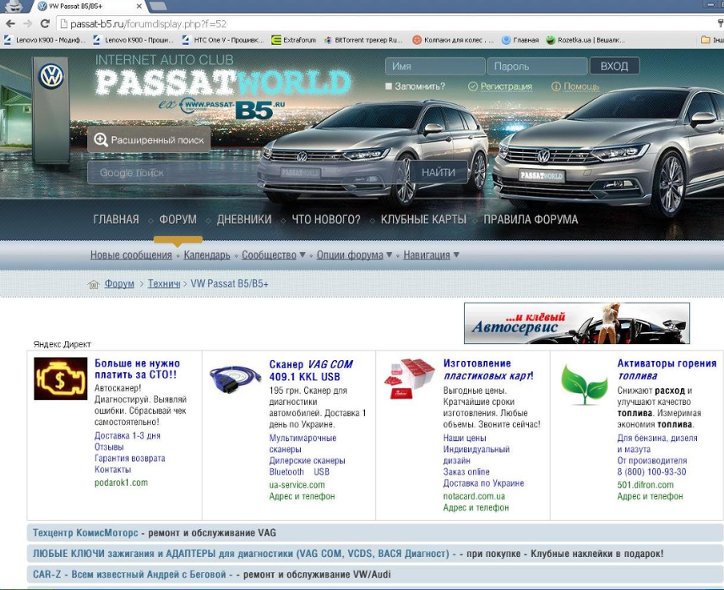Open the ЛЮБЫЕ КЛЮЧИ зажигания link
724x590 pixels.
click(x=241, y=554)
